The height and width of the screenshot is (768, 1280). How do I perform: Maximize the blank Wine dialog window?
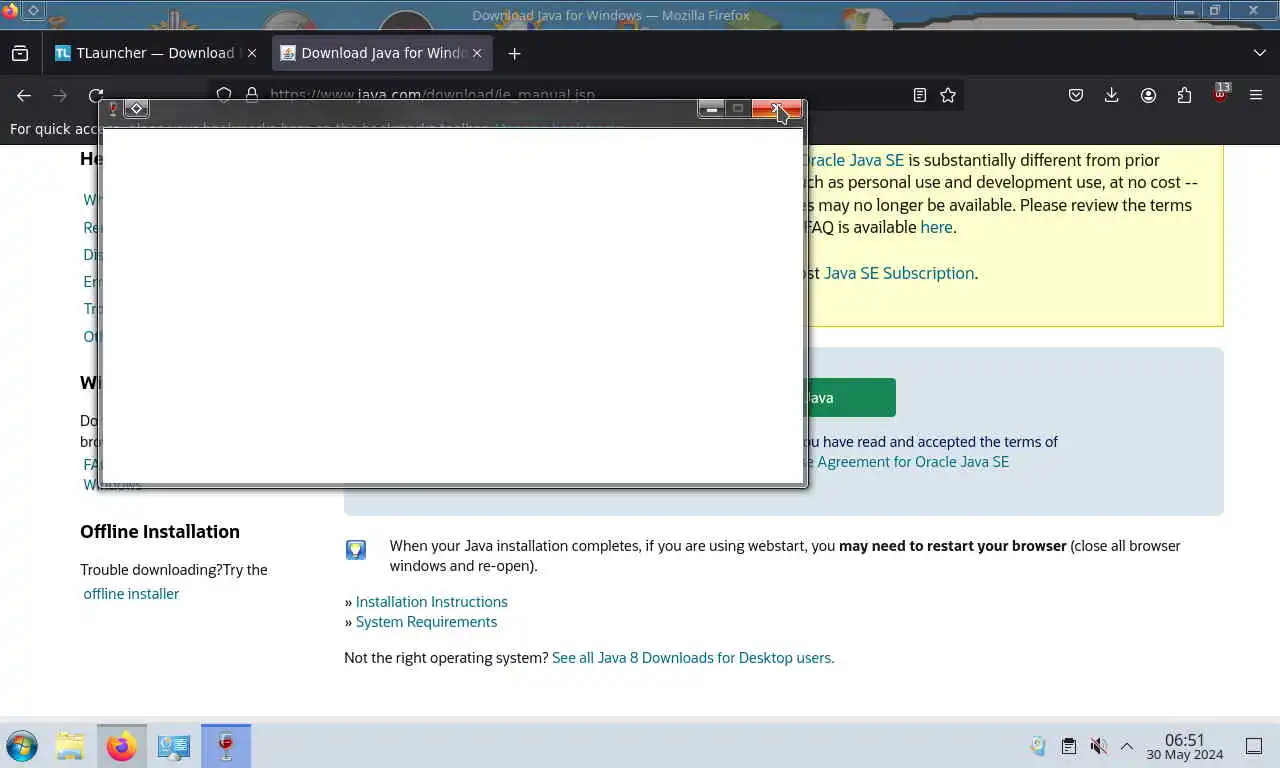pos(738,109)
